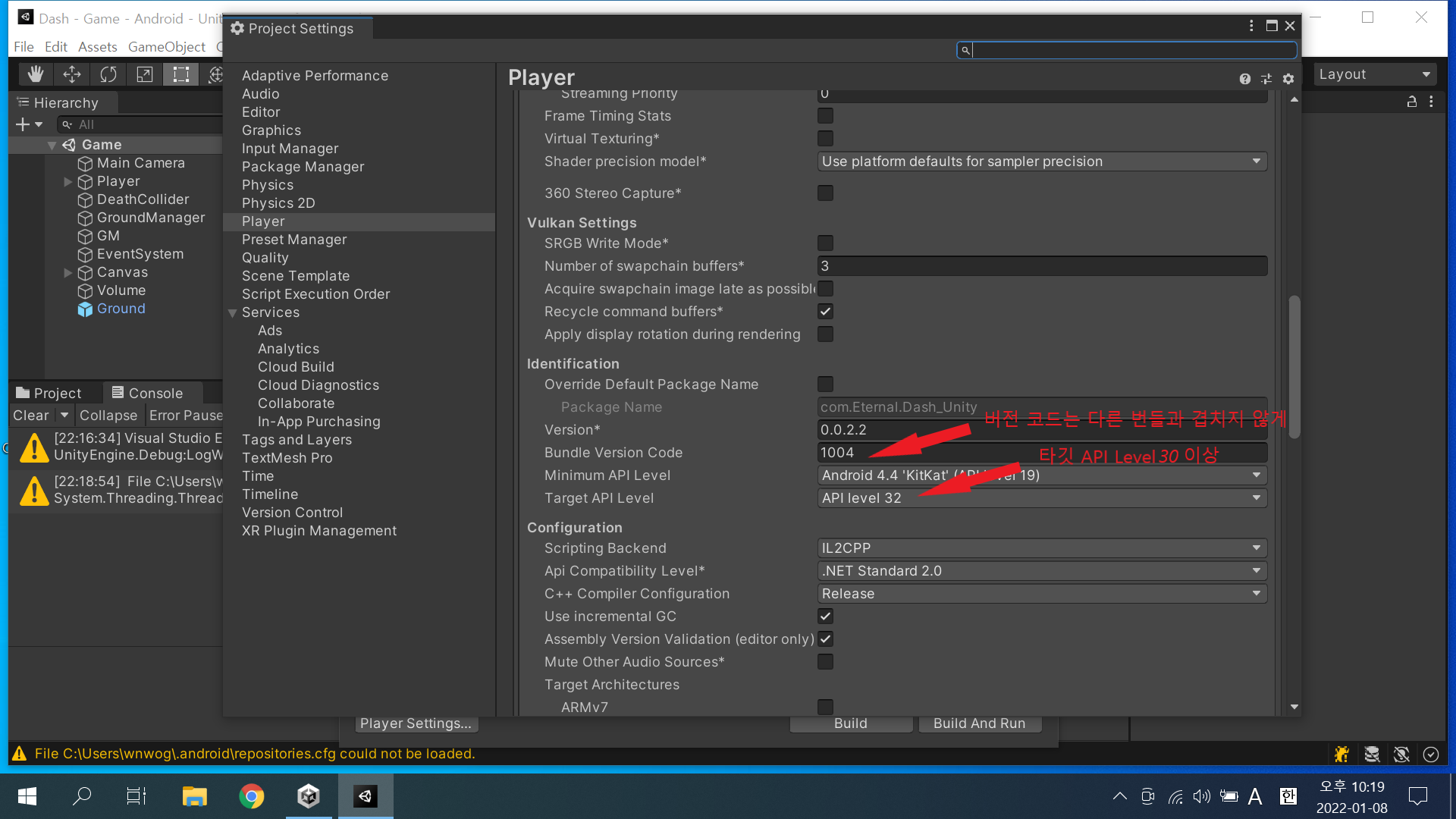Toggle Assembly Version Validation checkbox
This screenshot has height=819, width=1456.
(x=824, y=638)
